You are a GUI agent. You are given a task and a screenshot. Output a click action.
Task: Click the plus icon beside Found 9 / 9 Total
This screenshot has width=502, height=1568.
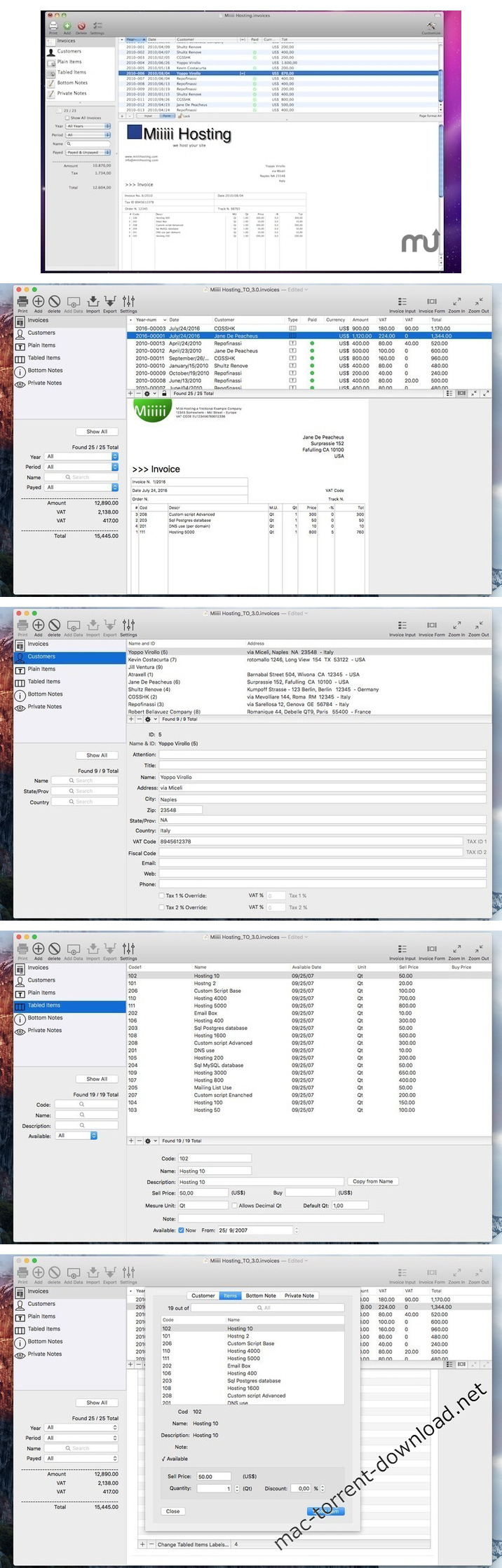tap(131, 719)
